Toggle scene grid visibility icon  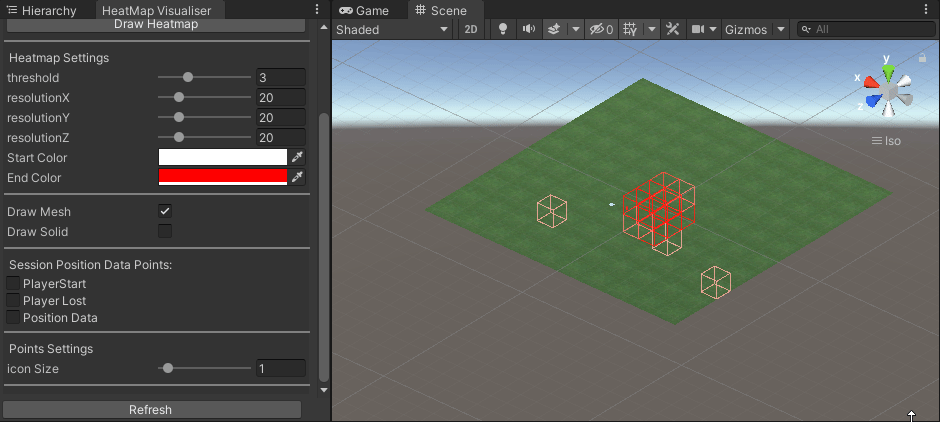tap(629, 29)
